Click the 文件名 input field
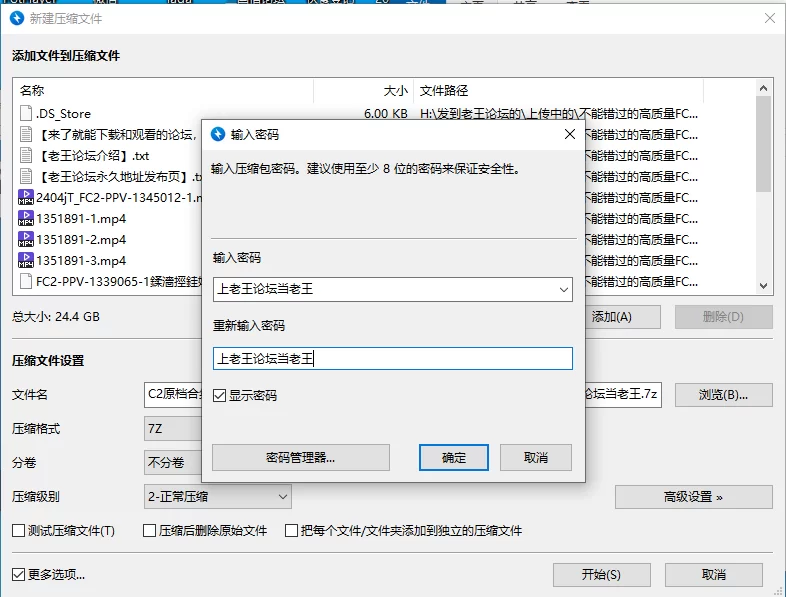786x597 pixels. point(403,395)
